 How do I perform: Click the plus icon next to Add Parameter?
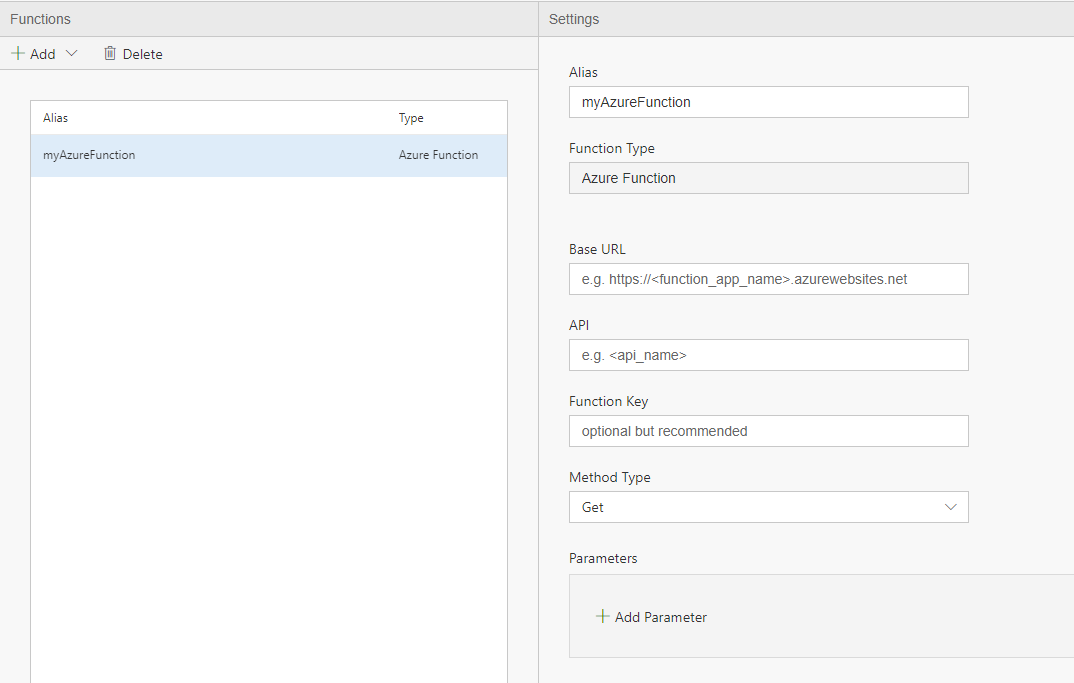pyautogui.click(x=602, y=617)
